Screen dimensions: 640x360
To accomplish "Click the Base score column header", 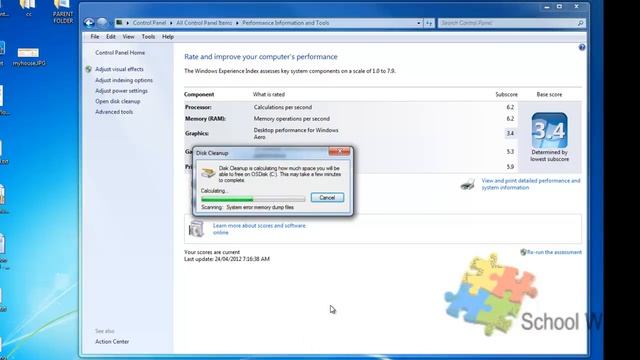I will click(x=549, y=94).
